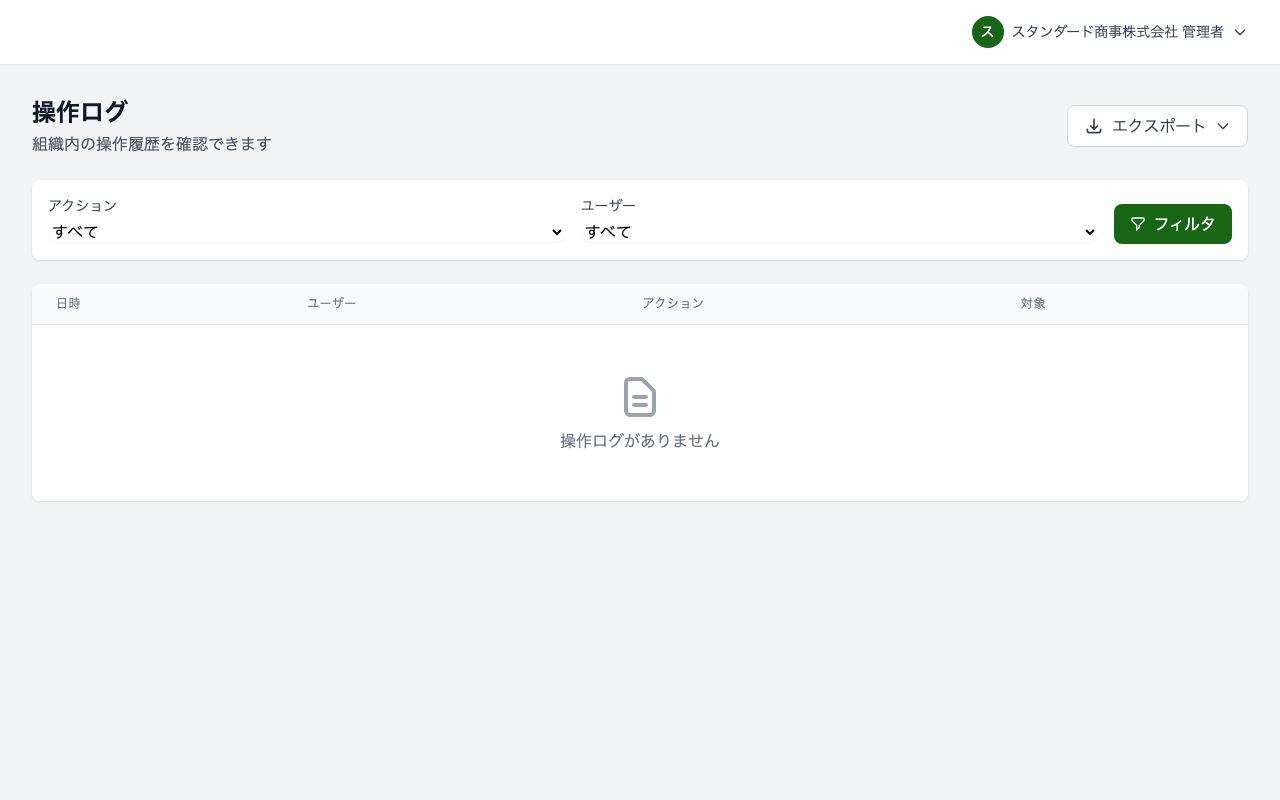1280x800 pixels.
Task: Open the エクスポート format dropdown arrow
Action: [1223, 126]
